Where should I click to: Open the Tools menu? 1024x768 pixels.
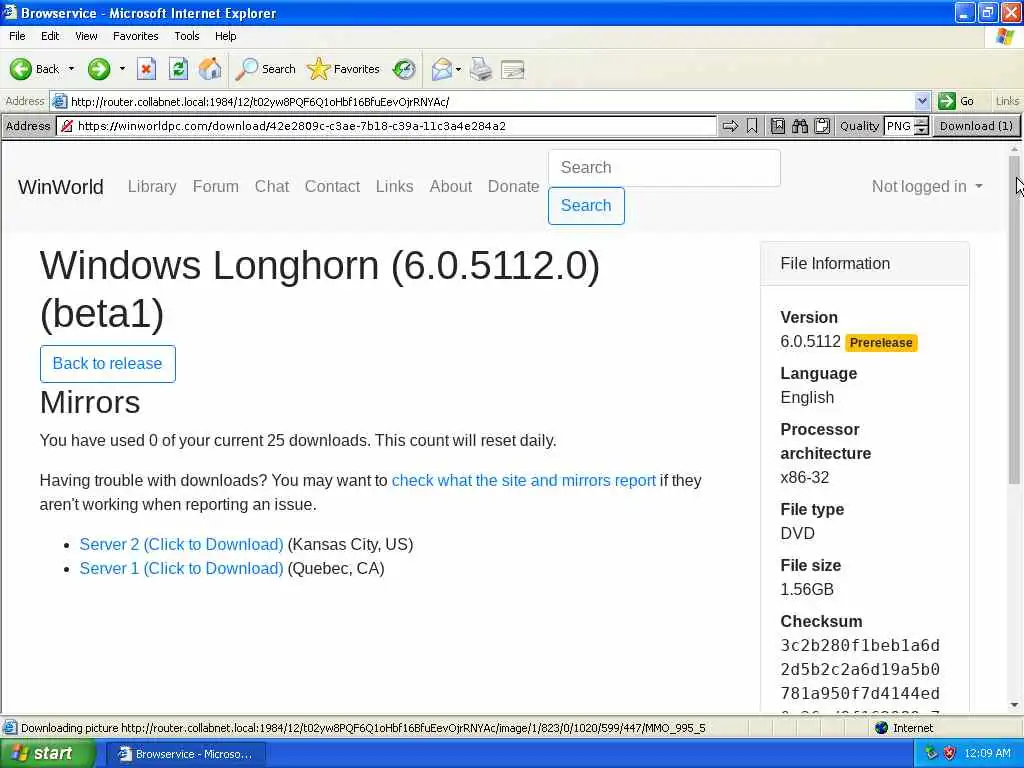[186, 36]
